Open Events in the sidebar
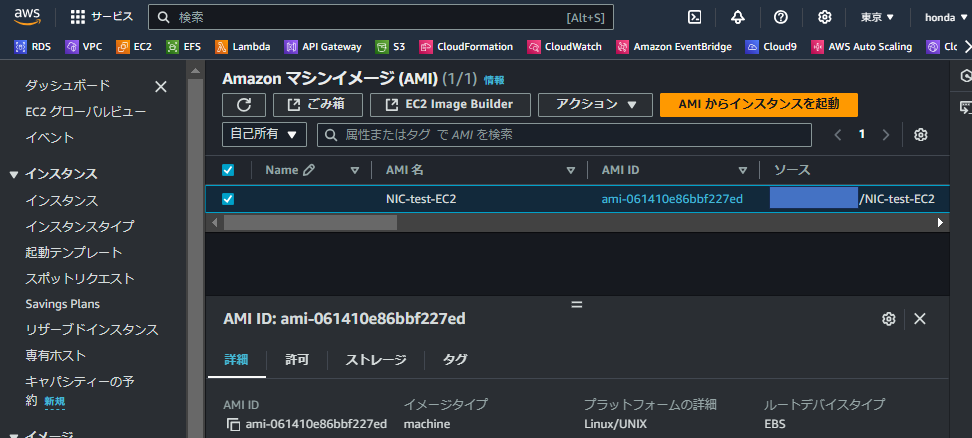Image resolution: width=972 pixels, height=438 pixels. pos(50,138)
